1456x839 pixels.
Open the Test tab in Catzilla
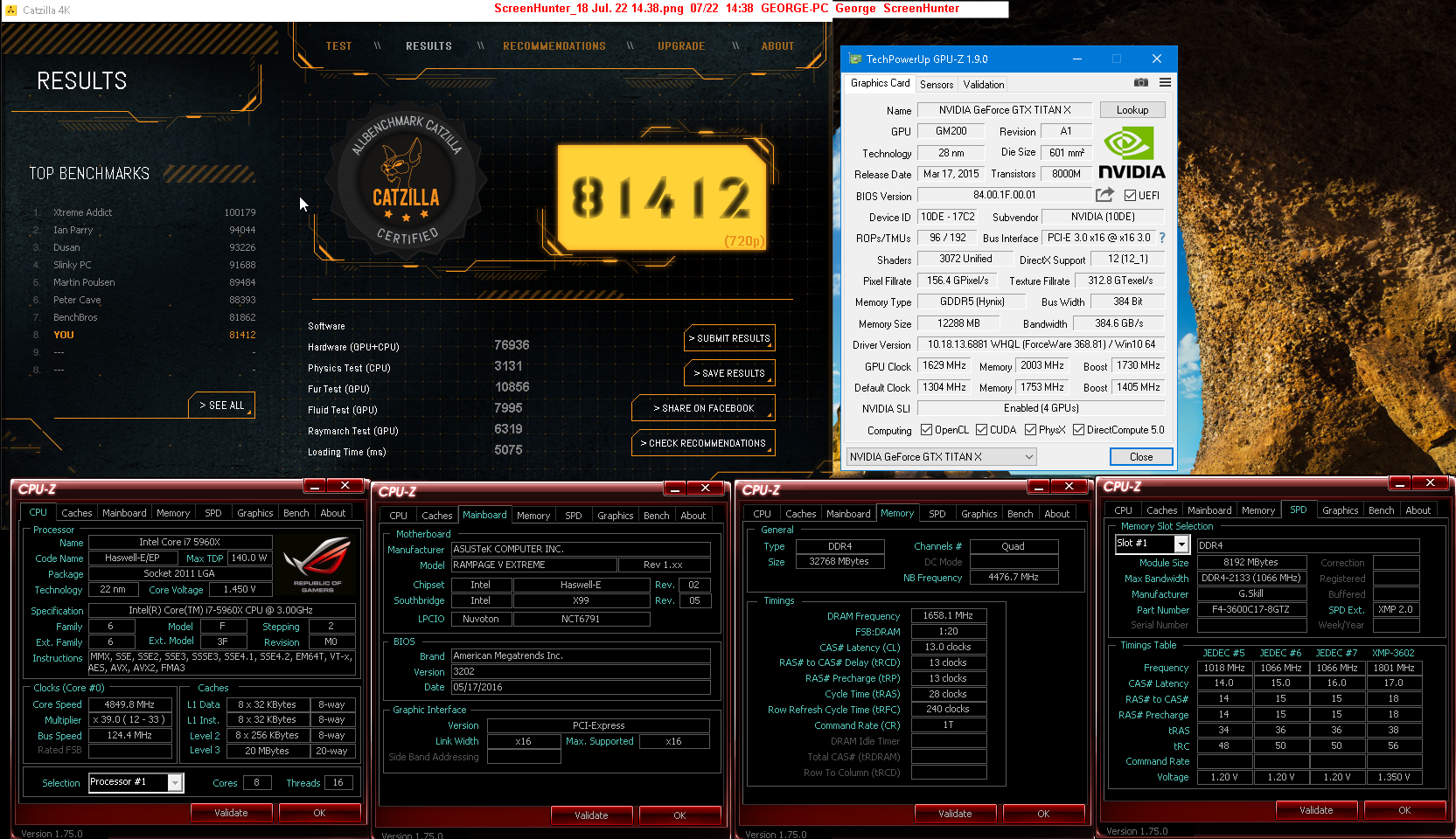pyautogui.click(x=338, y=46)
